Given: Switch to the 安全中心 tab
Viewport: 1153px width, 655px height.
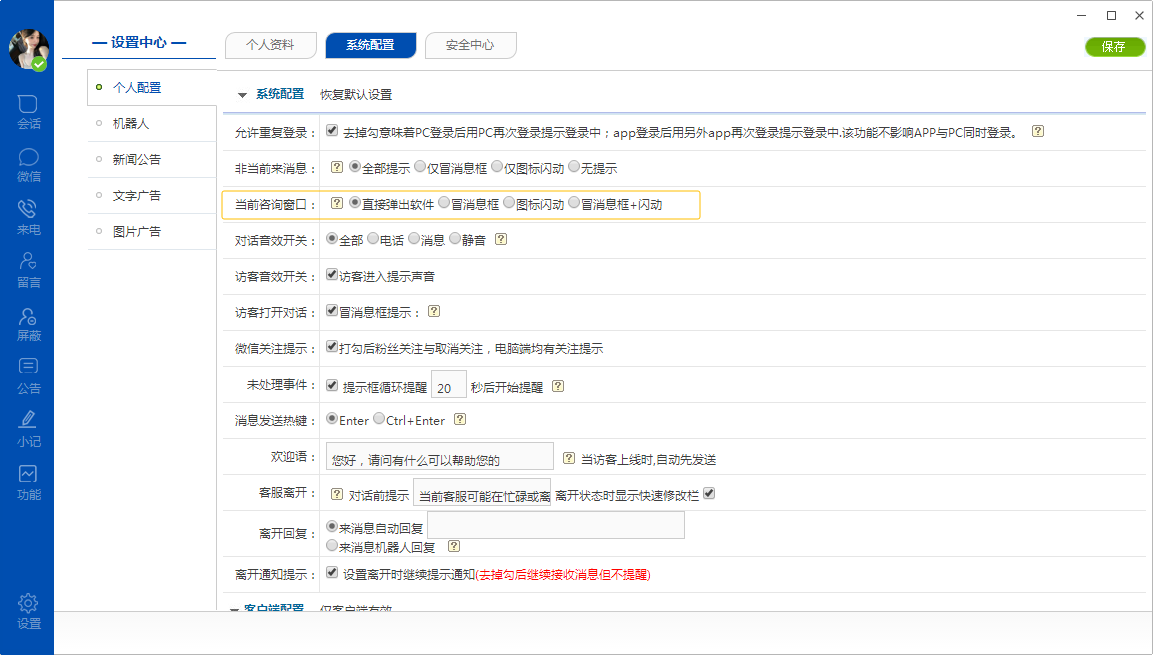Looking at the screenshot, I should tap(470, 45).
